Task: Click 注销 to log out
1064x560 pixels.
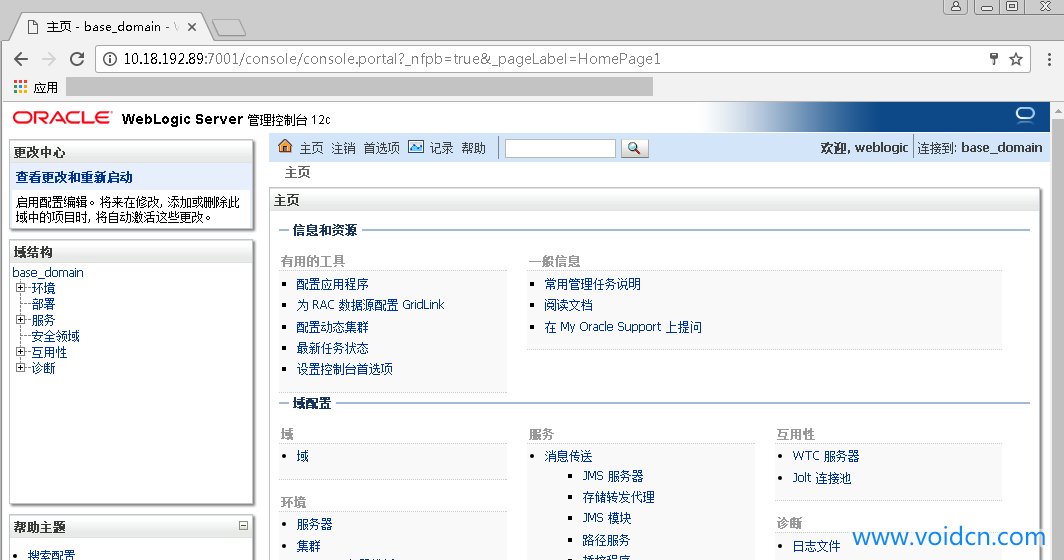Action: 343,148
